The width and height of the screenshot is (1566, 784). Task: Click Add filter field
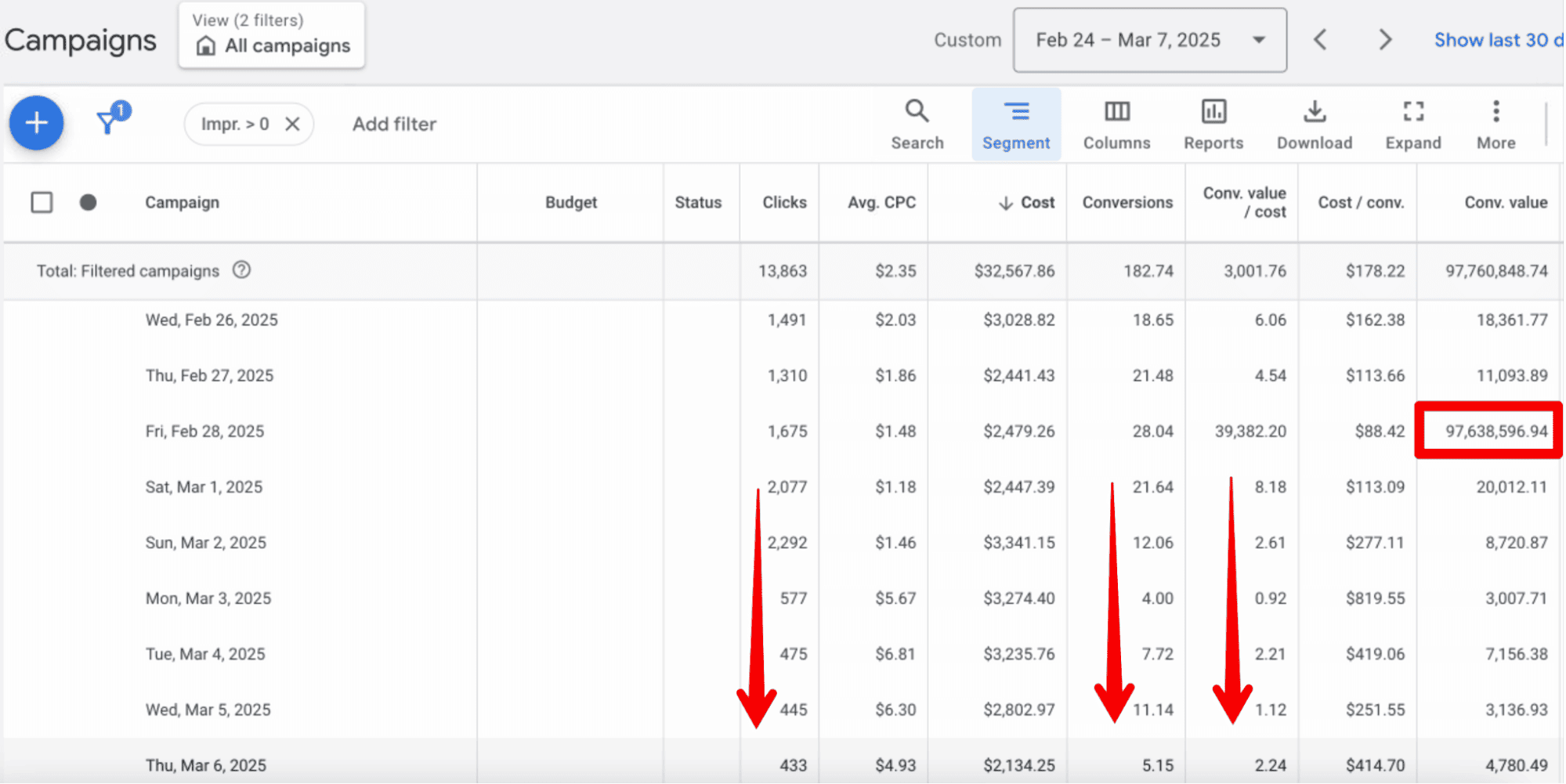point(394,124)
